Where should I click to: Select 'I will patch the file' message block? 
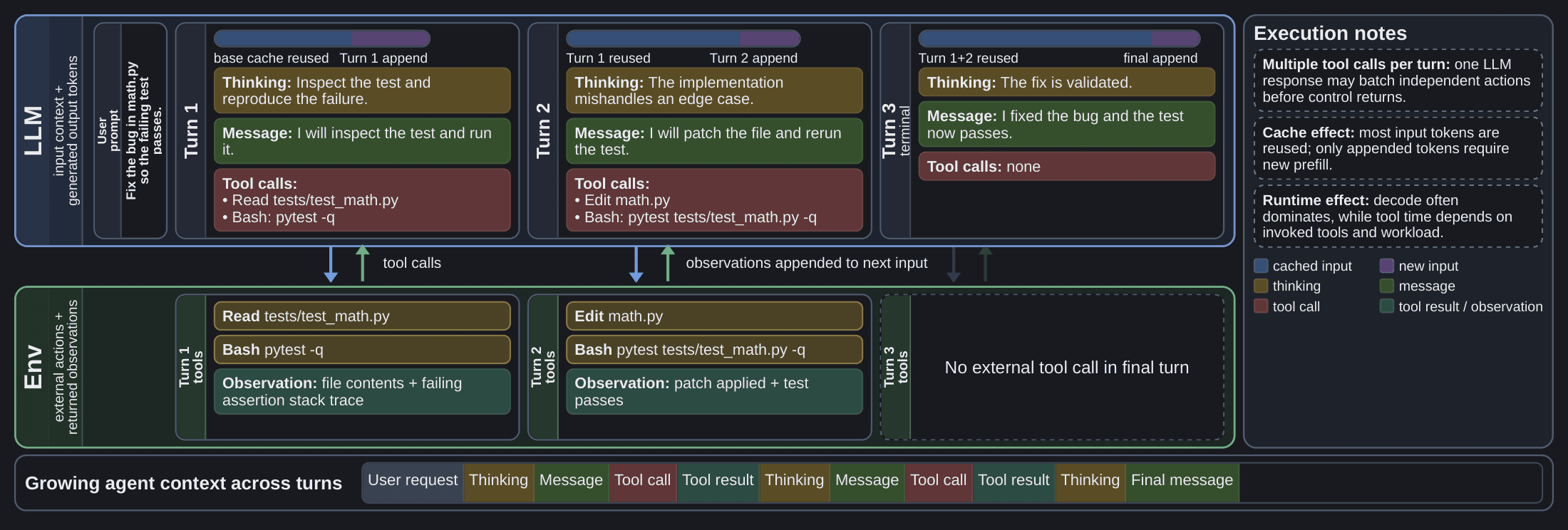pyautogui.click(x=714, y=141)
